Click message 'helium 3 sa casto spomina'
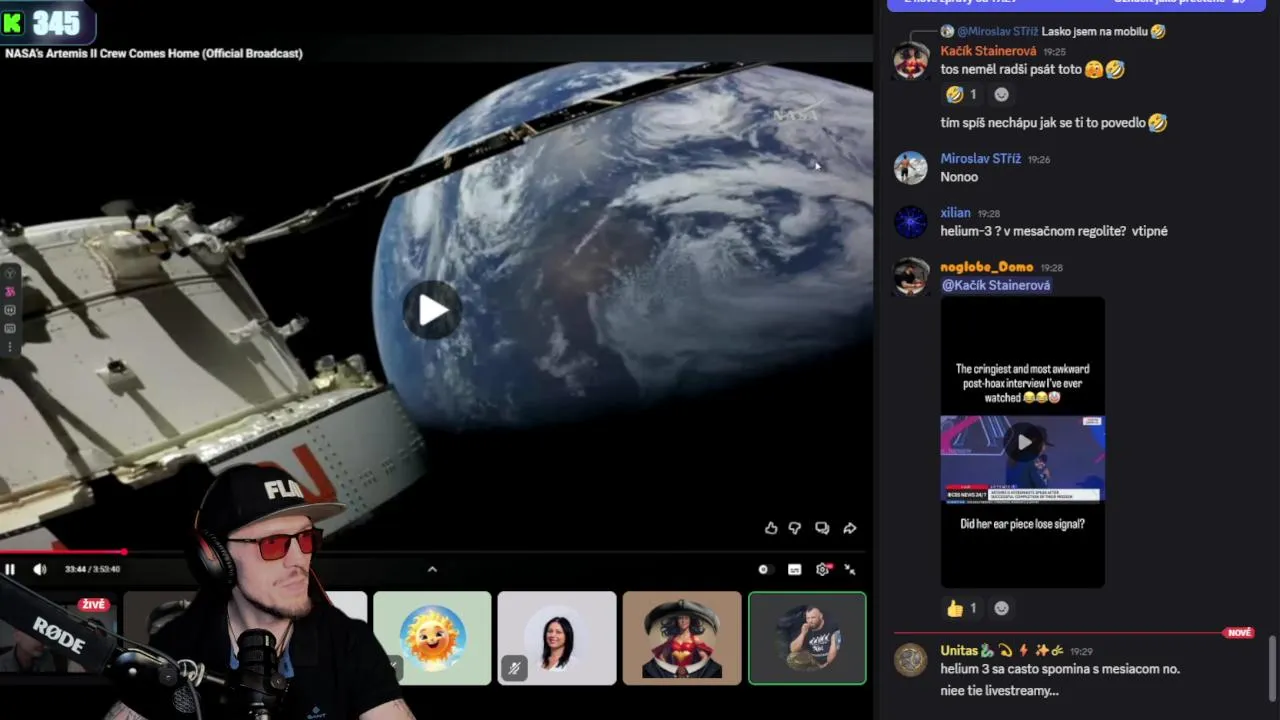Screen dimensions: 1280x720 [x=1060, y=669]
